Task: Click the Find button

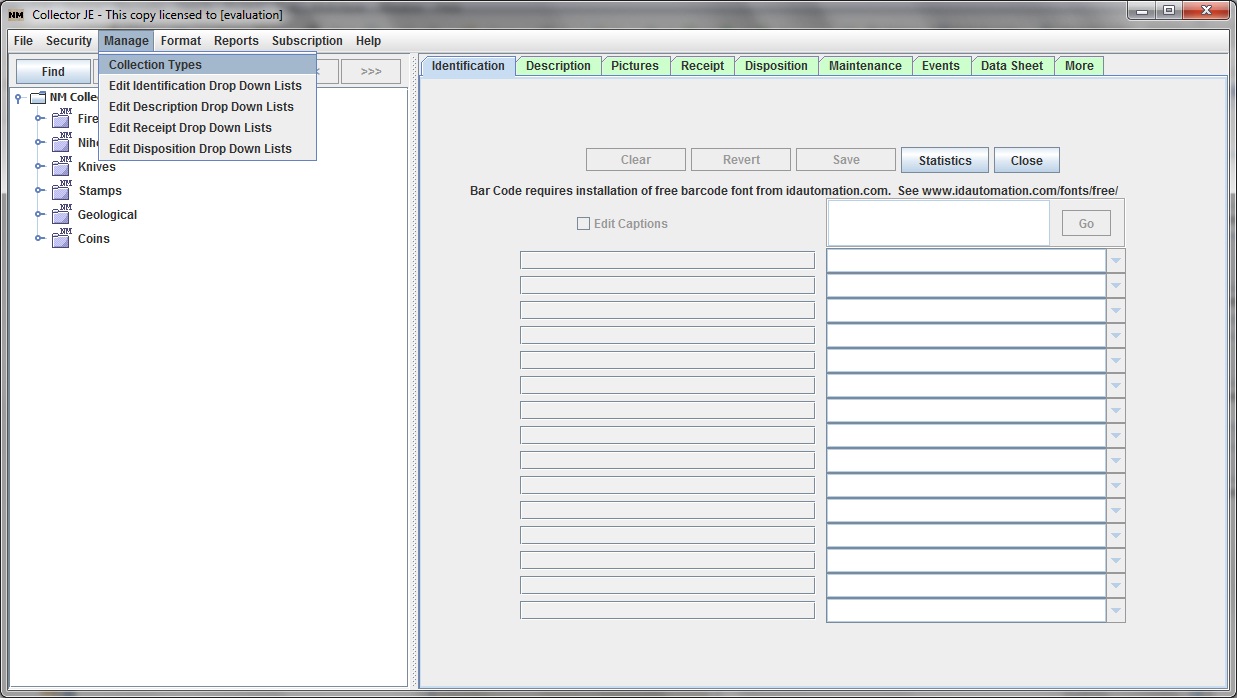Action: point(53,72)
